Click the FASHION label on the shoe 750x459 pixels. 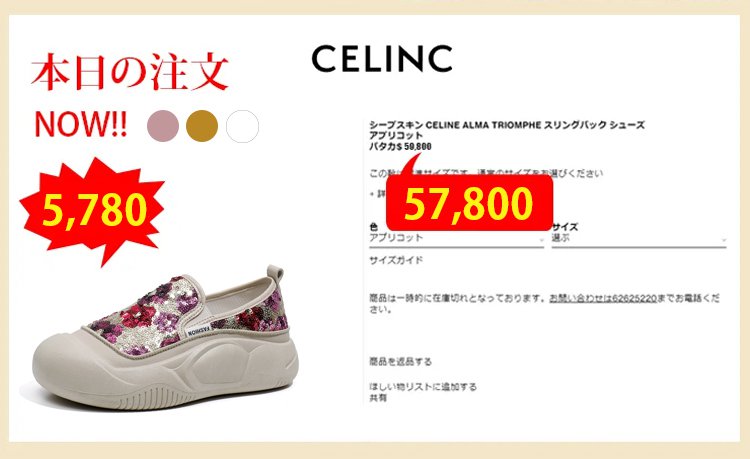[199, 330]
